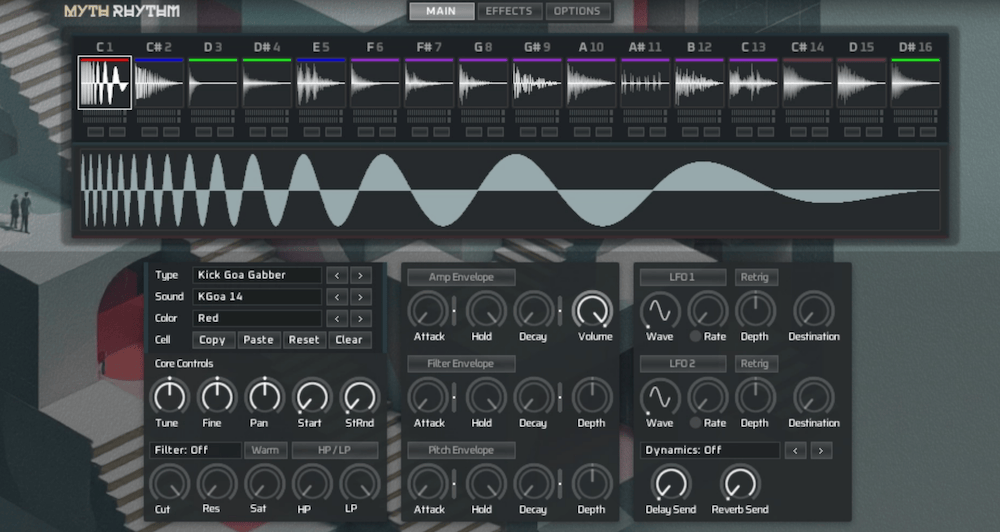Click the Fine tuning knob

(x=217, y=396)
